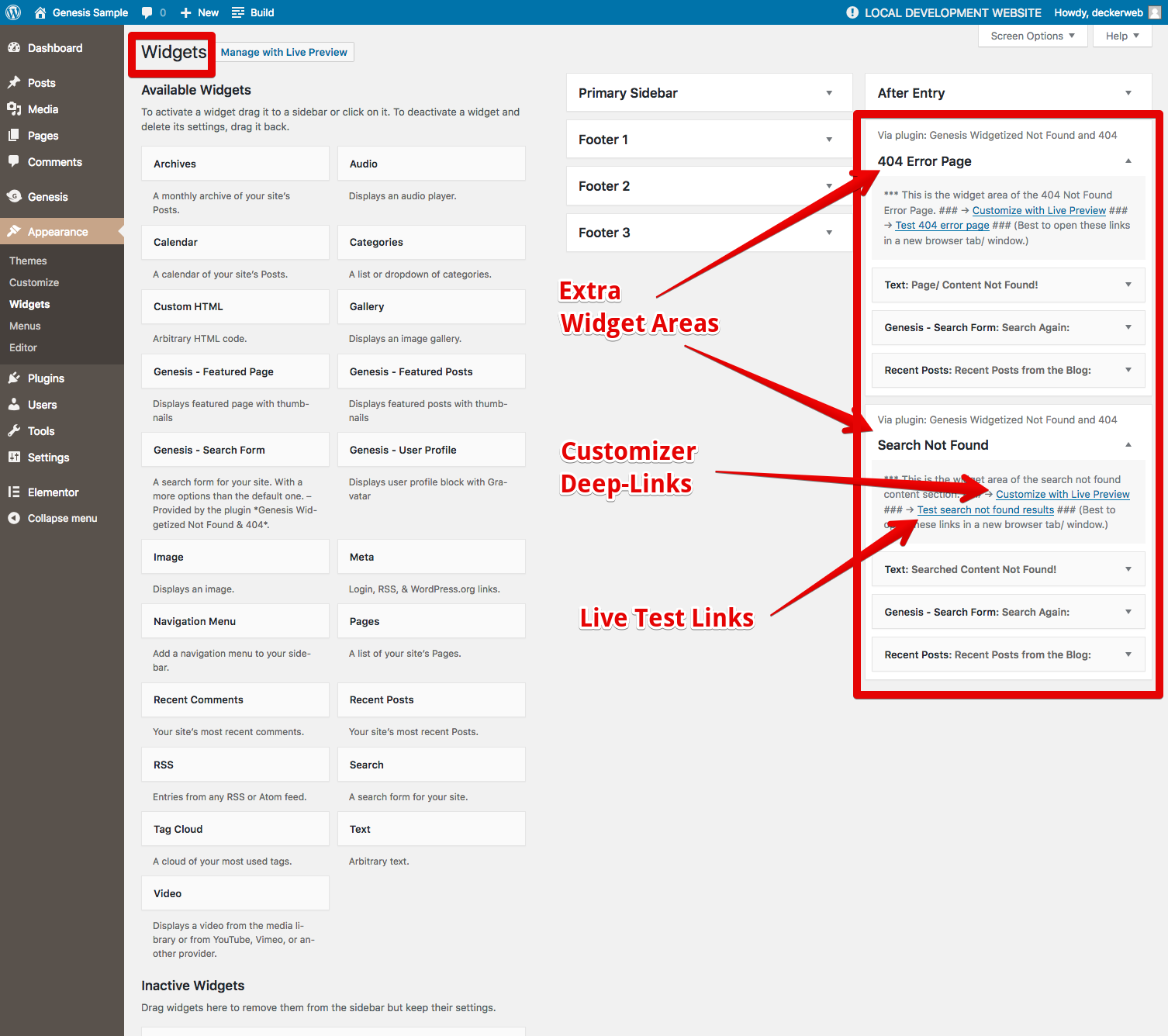Select the Video available widget
The width and height of the screenshot is (1168, 1036).
click(235, 893)
